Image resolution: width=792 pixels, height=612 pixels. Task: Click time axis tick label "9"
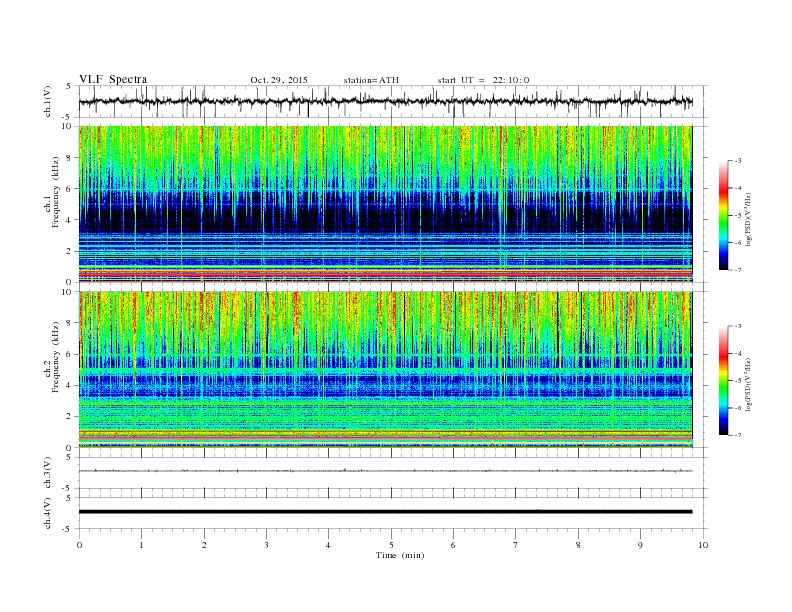coord(640,545)
